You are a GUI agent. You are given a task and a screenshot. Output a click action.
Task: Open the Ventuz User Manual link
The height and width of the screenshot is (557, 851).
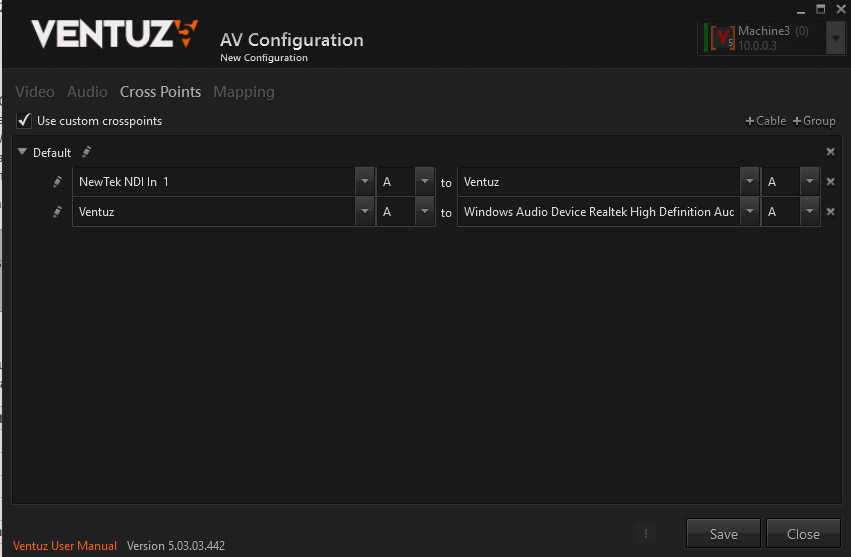(65, 546)
